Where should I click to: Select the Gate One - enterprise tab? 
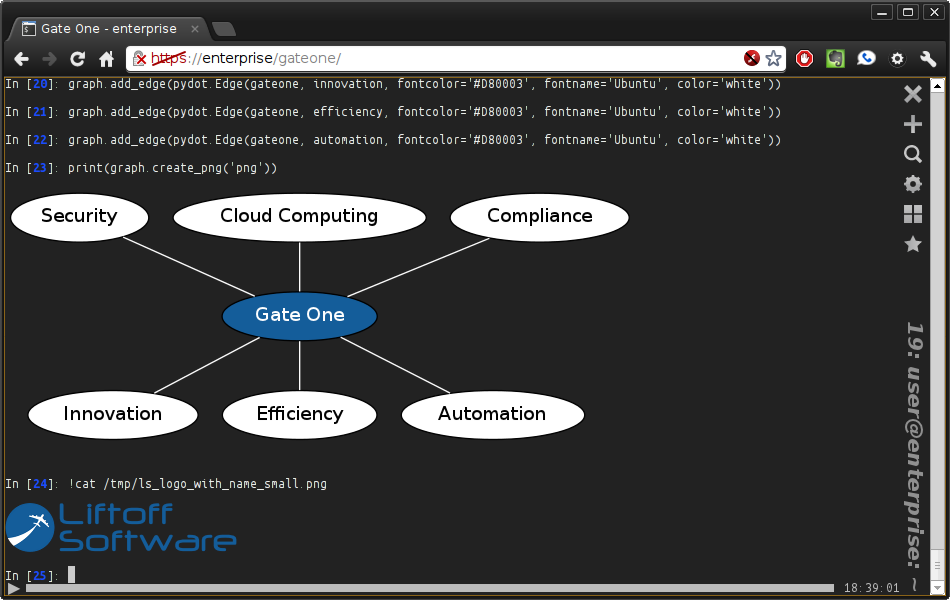pos(108,28)
